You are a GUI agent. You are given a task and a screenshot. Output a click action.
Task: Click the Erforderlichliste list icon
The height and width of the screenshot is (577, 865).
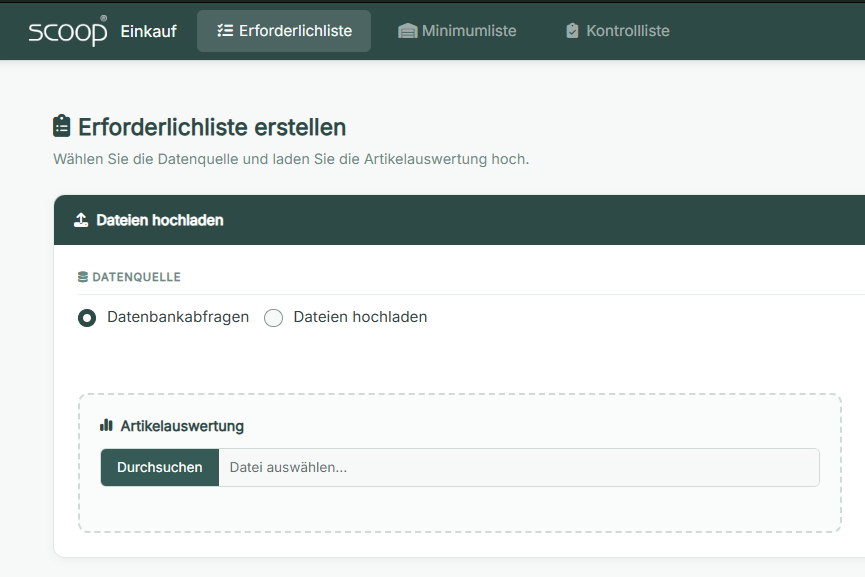(225, 31)
